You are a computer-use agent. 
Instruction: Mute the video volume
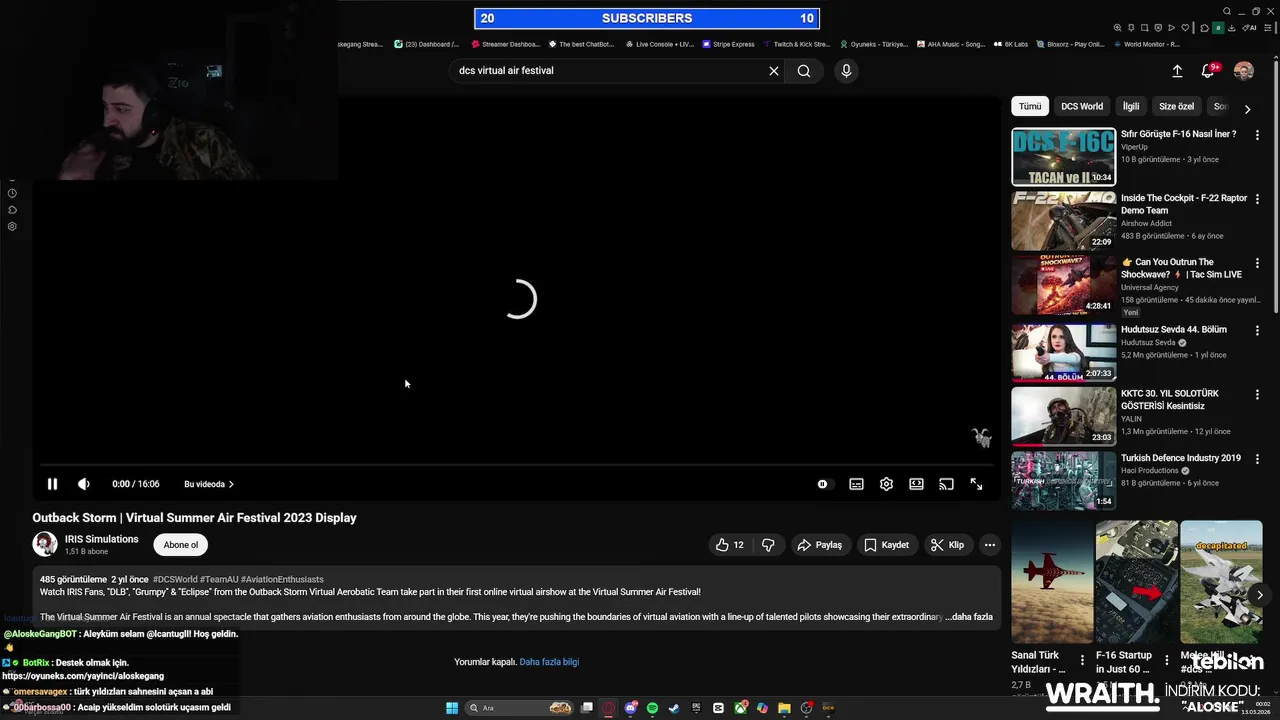click(x=84, y=484)
